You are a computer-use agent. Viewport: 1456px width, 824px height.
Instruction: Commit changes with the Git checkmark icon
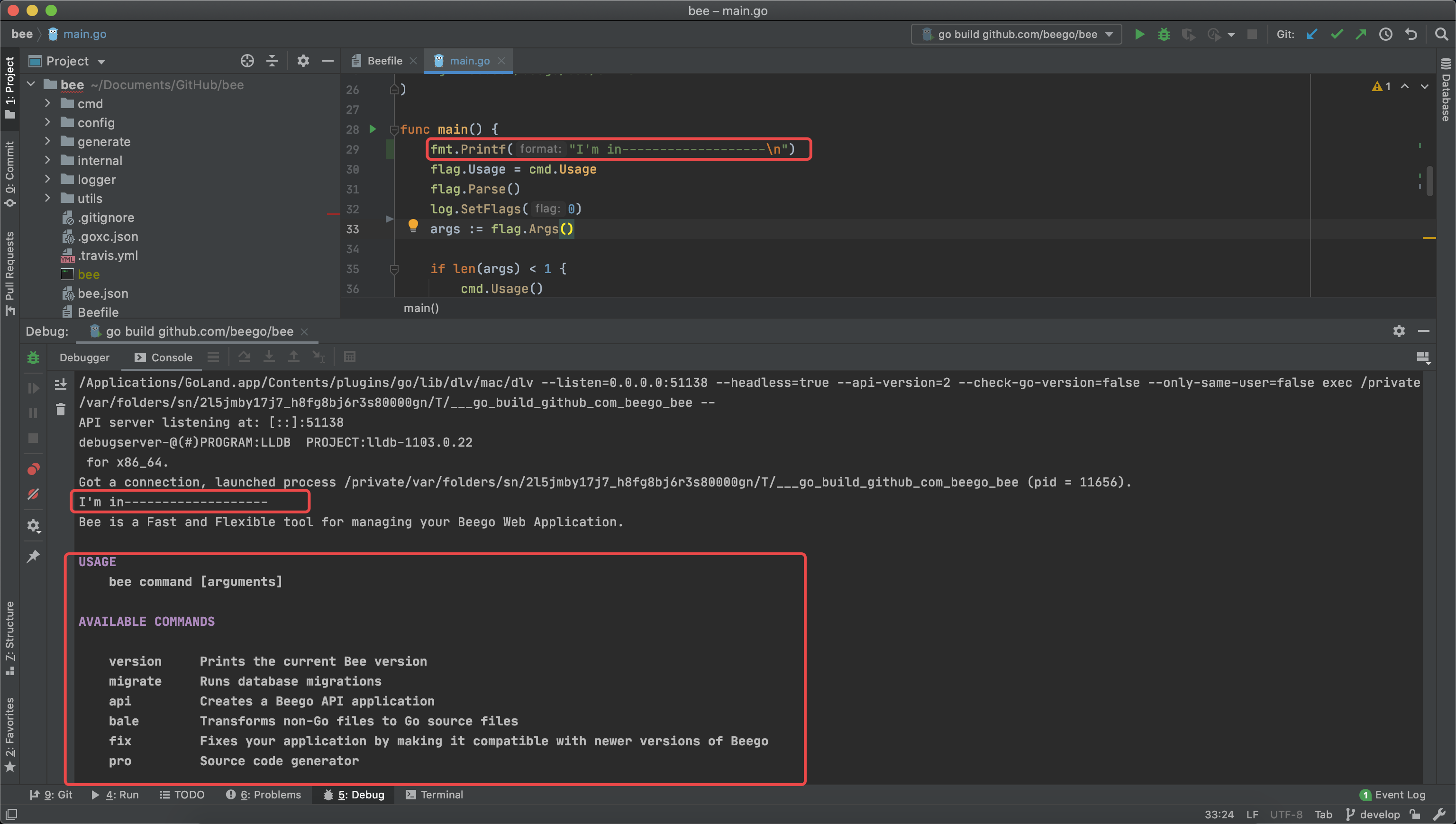tap(1336, 34)
